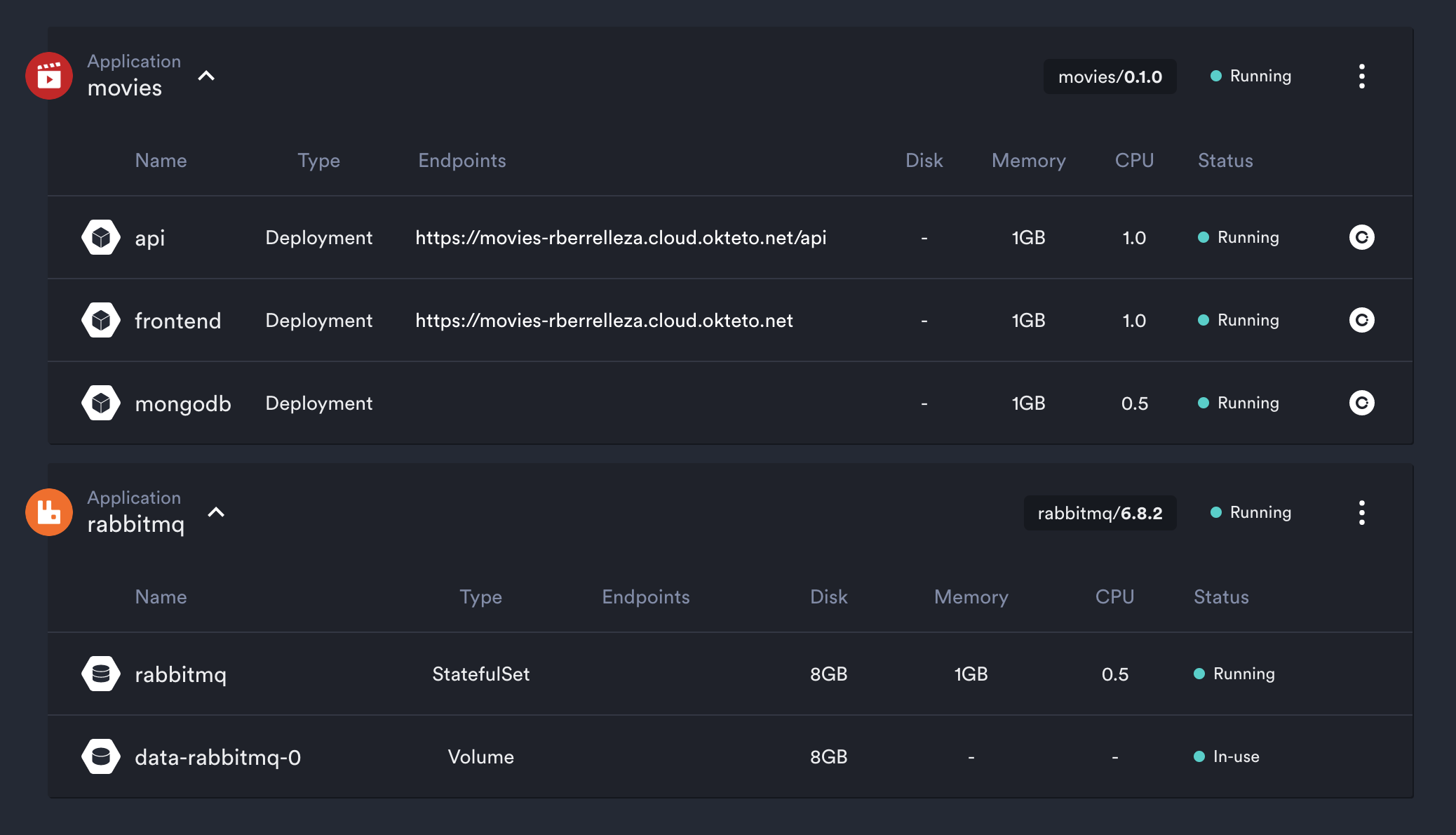Click Name column header in movies table

tap(161, 161)
